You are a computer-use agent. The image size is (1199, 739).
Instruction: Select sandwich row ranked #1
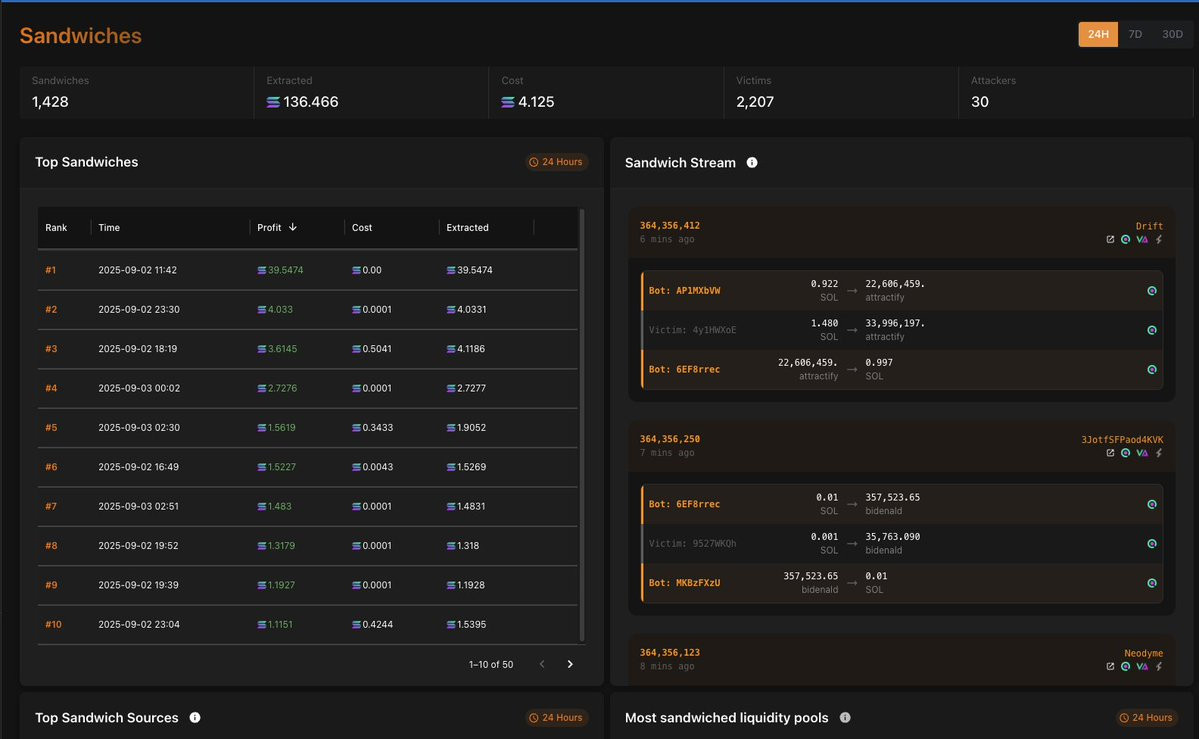307,270
